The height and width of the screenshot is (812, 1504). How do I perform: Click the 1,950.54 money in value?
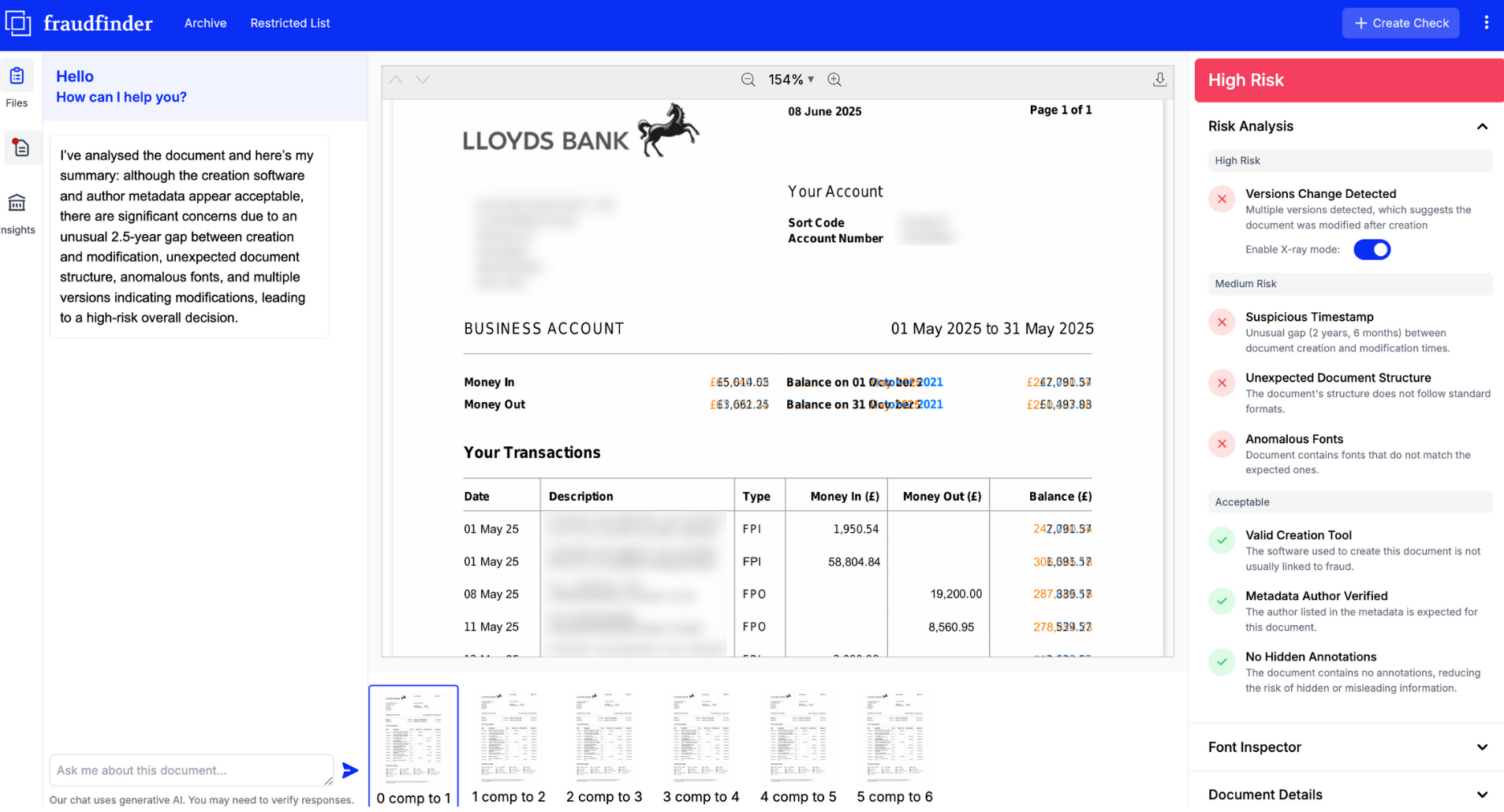pyautogui.click(x=856, y=529)
